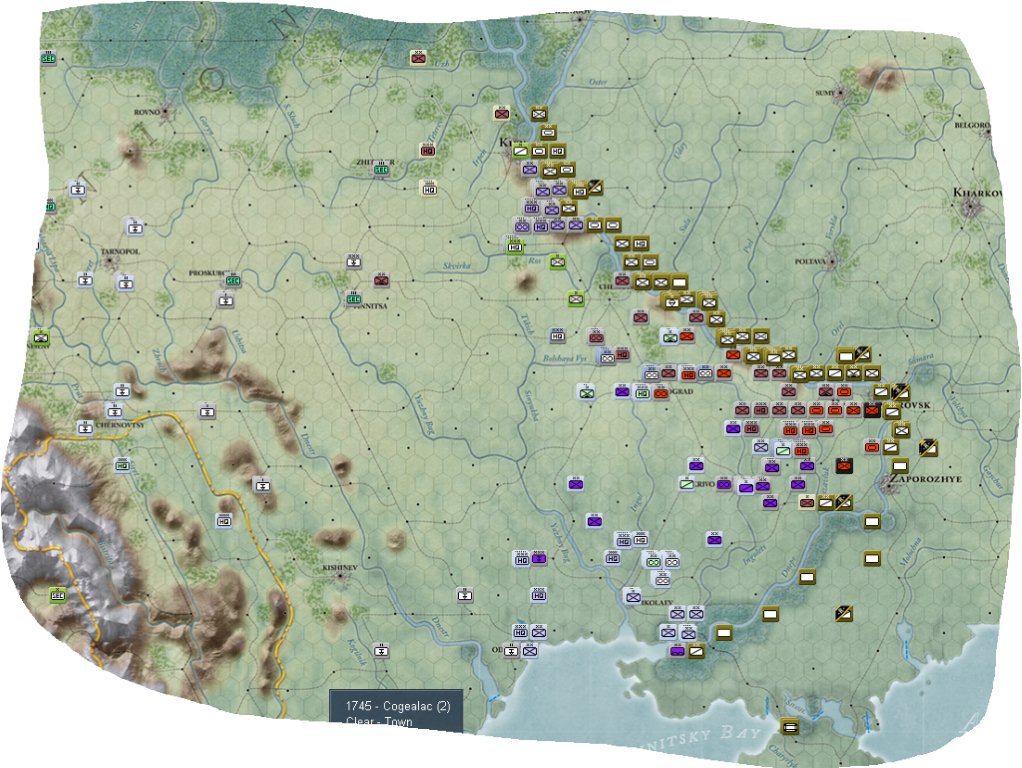Select the dark red infantry counter northeast of Vinnitsa
Viewport: 1022px width, 768px height.
point(382,280)
